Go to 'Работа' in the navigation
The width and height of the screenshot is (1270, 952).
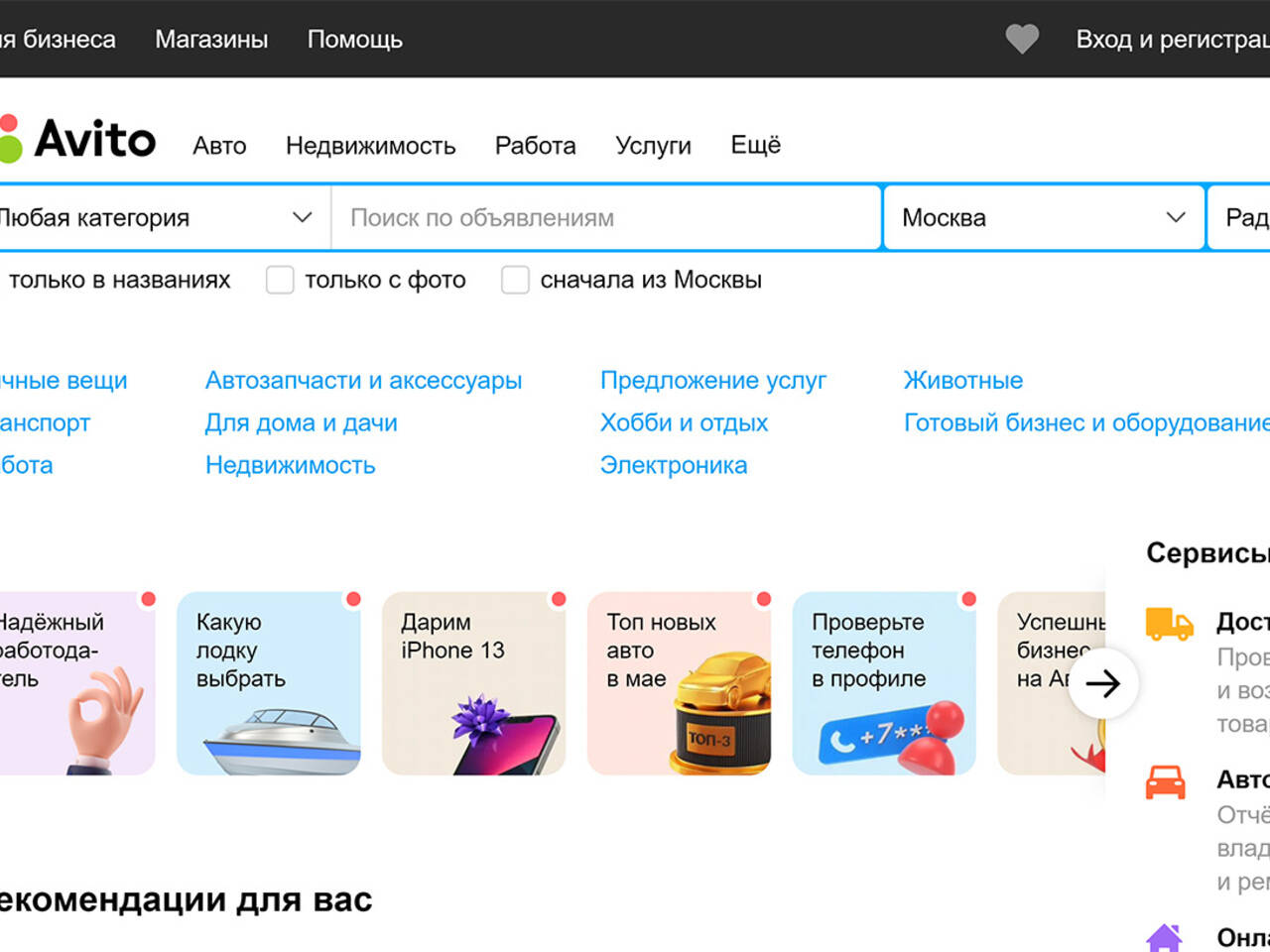(536, 146)
